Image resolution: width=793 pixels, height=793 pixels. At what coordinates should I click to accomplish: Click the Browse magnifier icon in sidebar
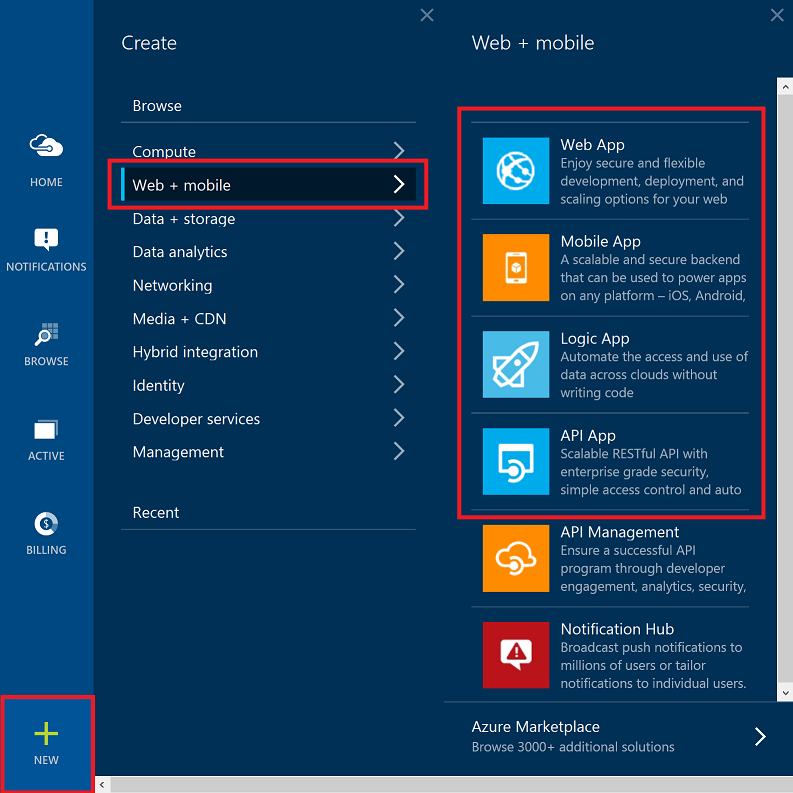click(x=46, y=334)
